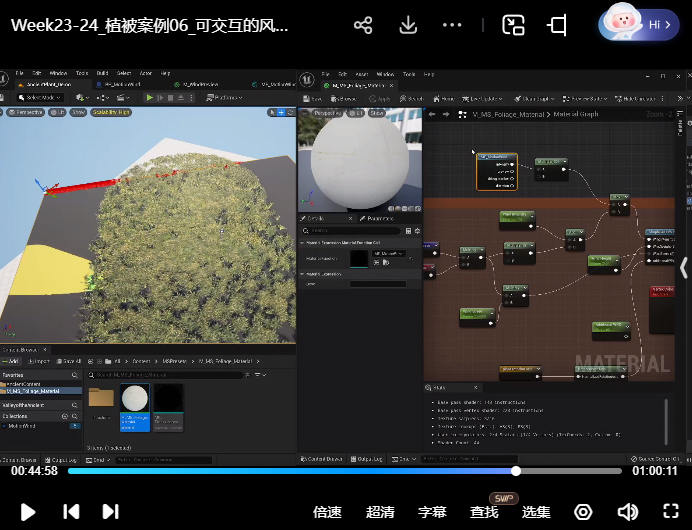Open the 选集 episode list
This screenshot has width=692, height=530.
(536, 512)
